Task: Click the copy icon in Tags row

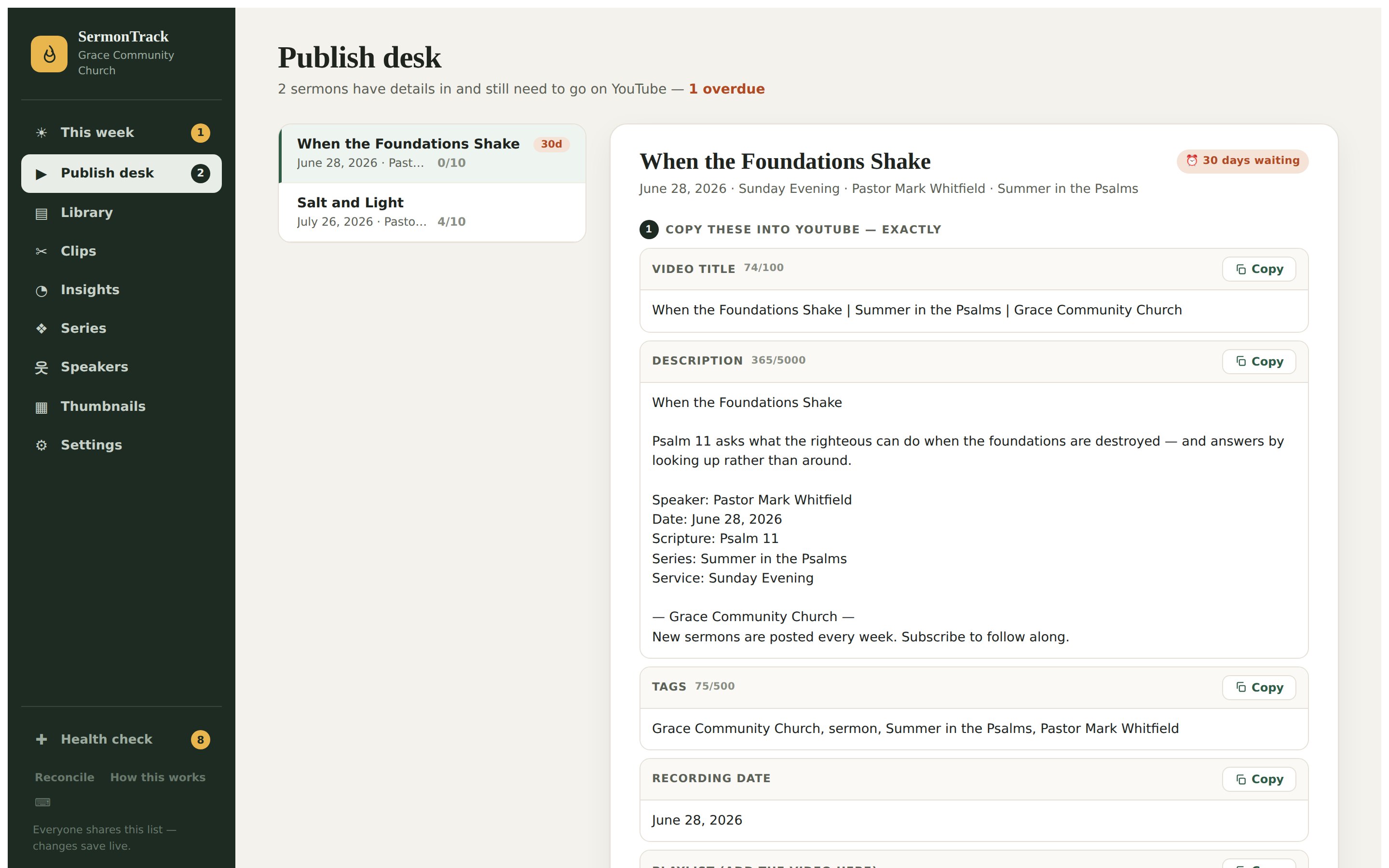Action: pyautogui.click(x=1241, y=688)
